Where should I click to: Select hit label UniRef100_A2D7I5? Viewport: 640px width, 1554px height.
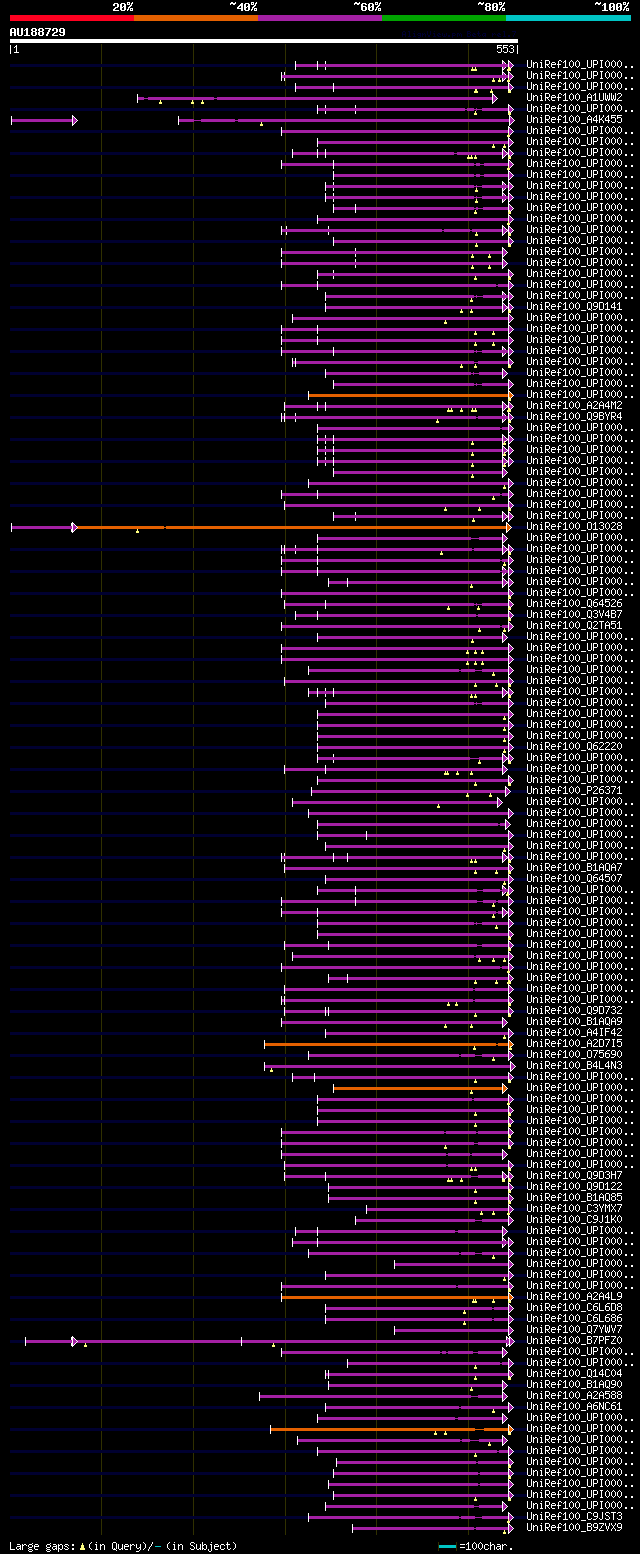tap(574, 1044)
